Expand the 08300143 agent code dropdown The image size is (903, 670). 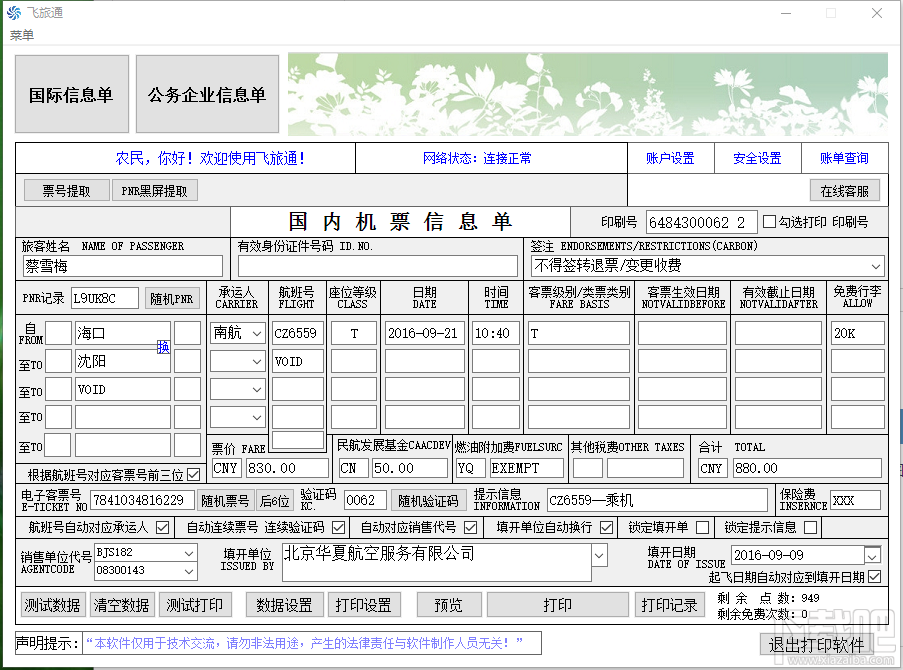tap(189, 571)
